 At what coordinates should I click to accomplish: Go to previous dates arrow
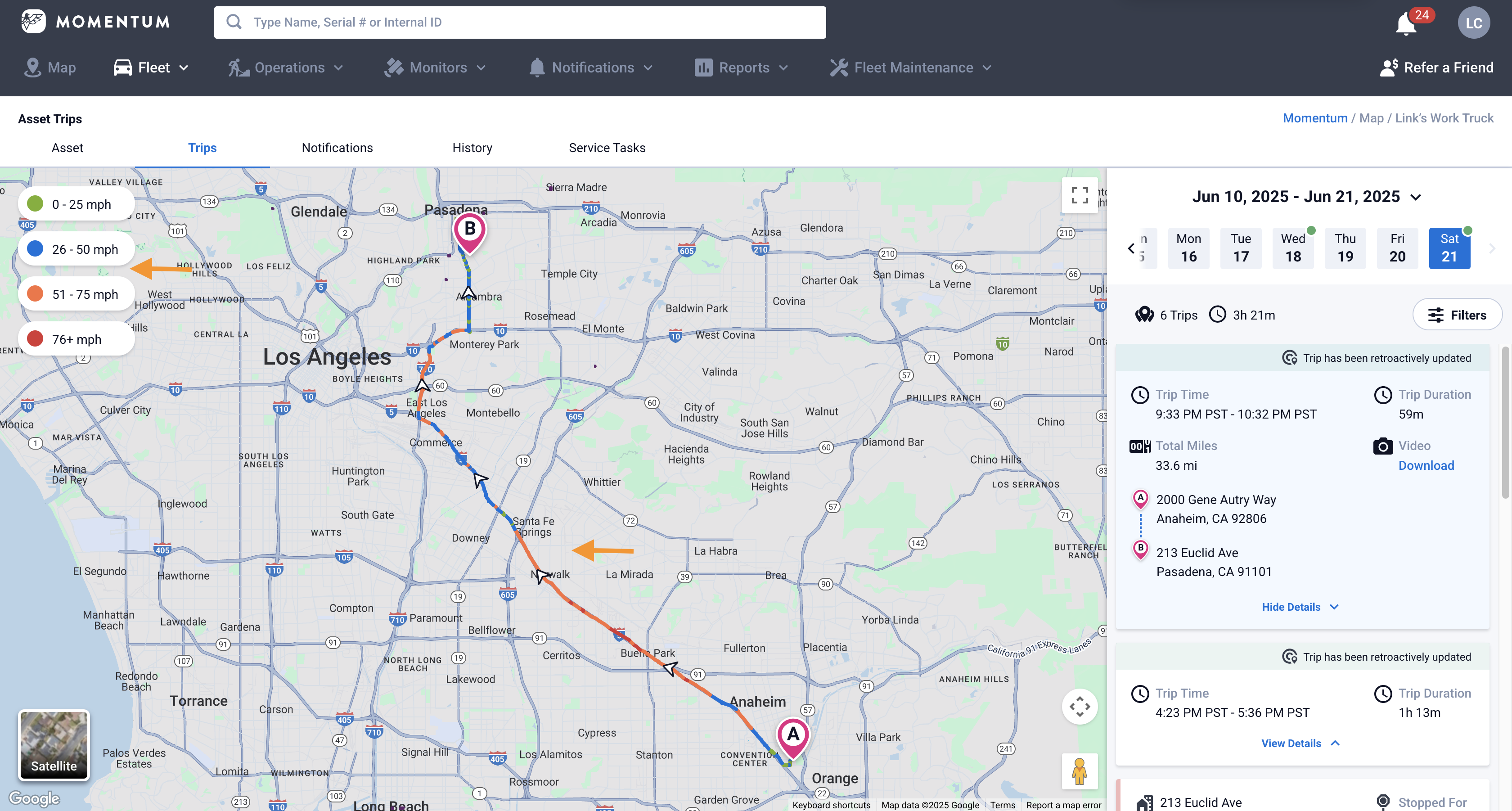pos(1131,248)
